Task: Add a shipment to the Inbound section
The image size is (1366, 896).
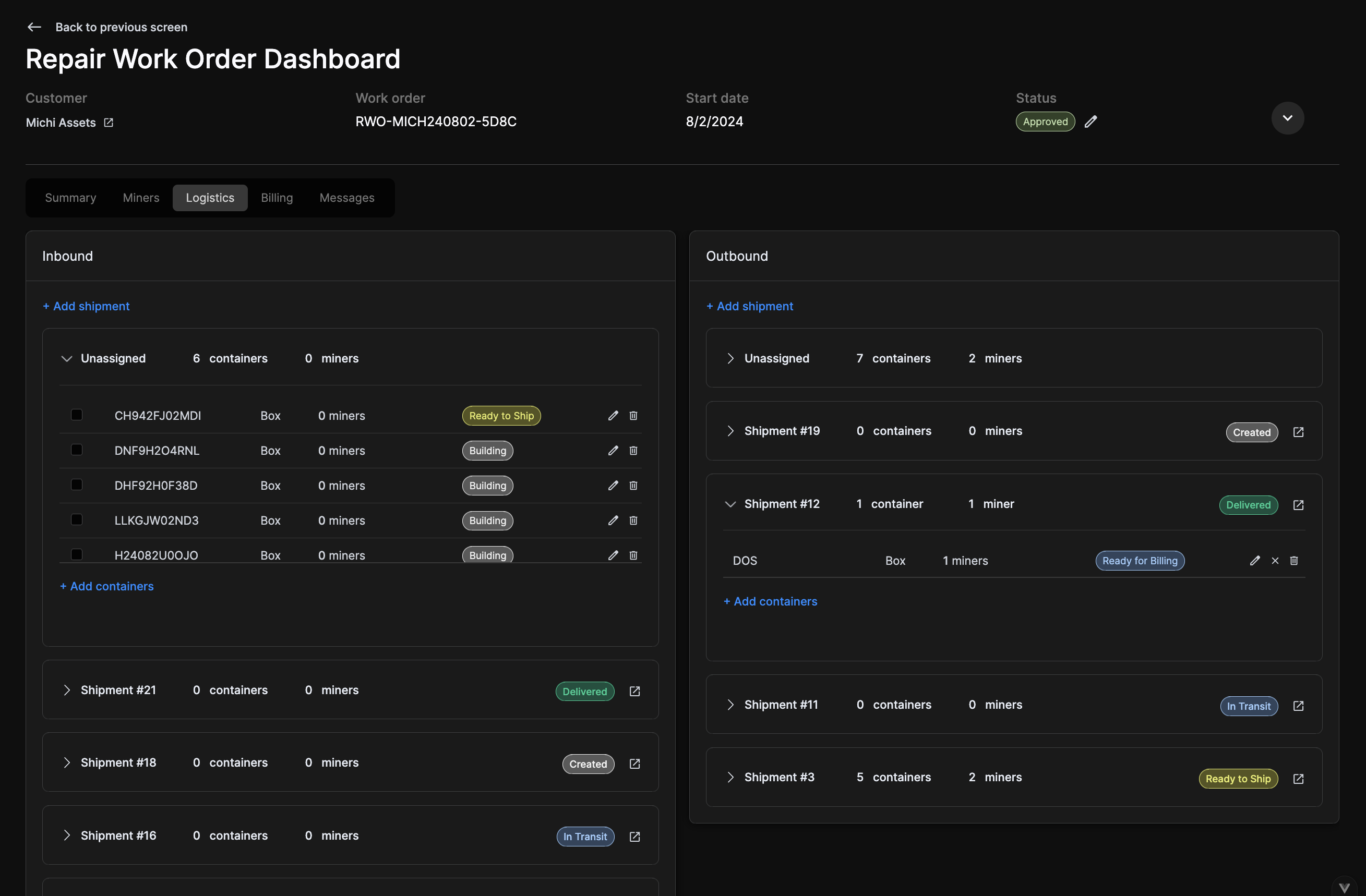Action: pos(86,306)
